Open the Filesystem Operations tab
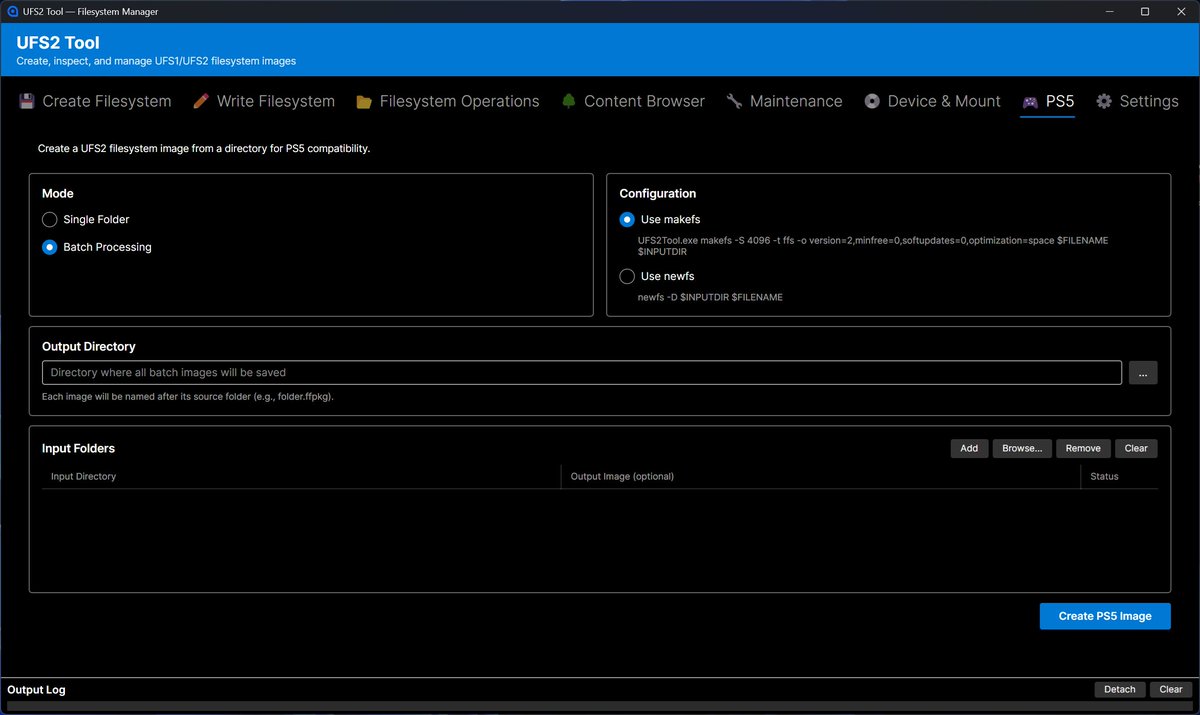This screenshot has height=715, width=1200. pos(448,101)
